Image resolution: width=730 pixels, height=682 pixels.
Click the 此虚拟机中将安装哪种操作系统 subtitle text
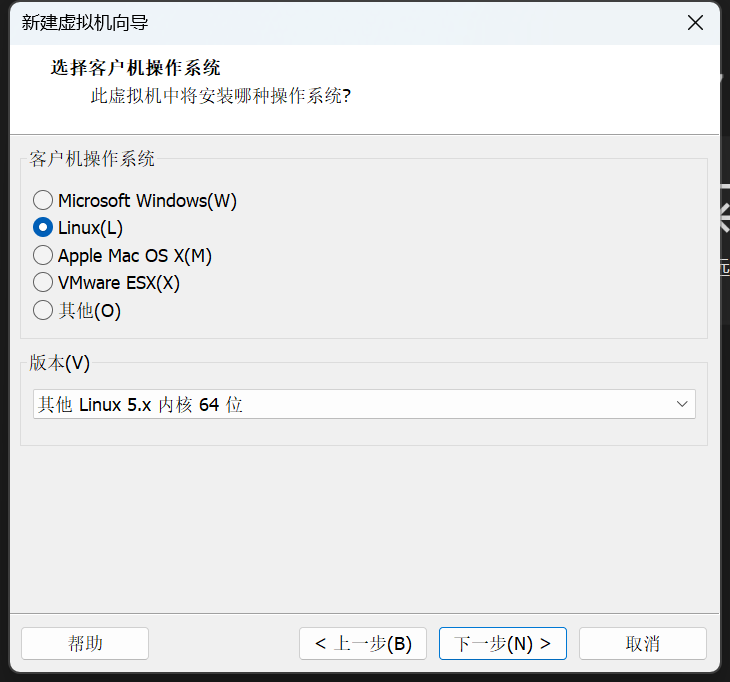(220, 96)
